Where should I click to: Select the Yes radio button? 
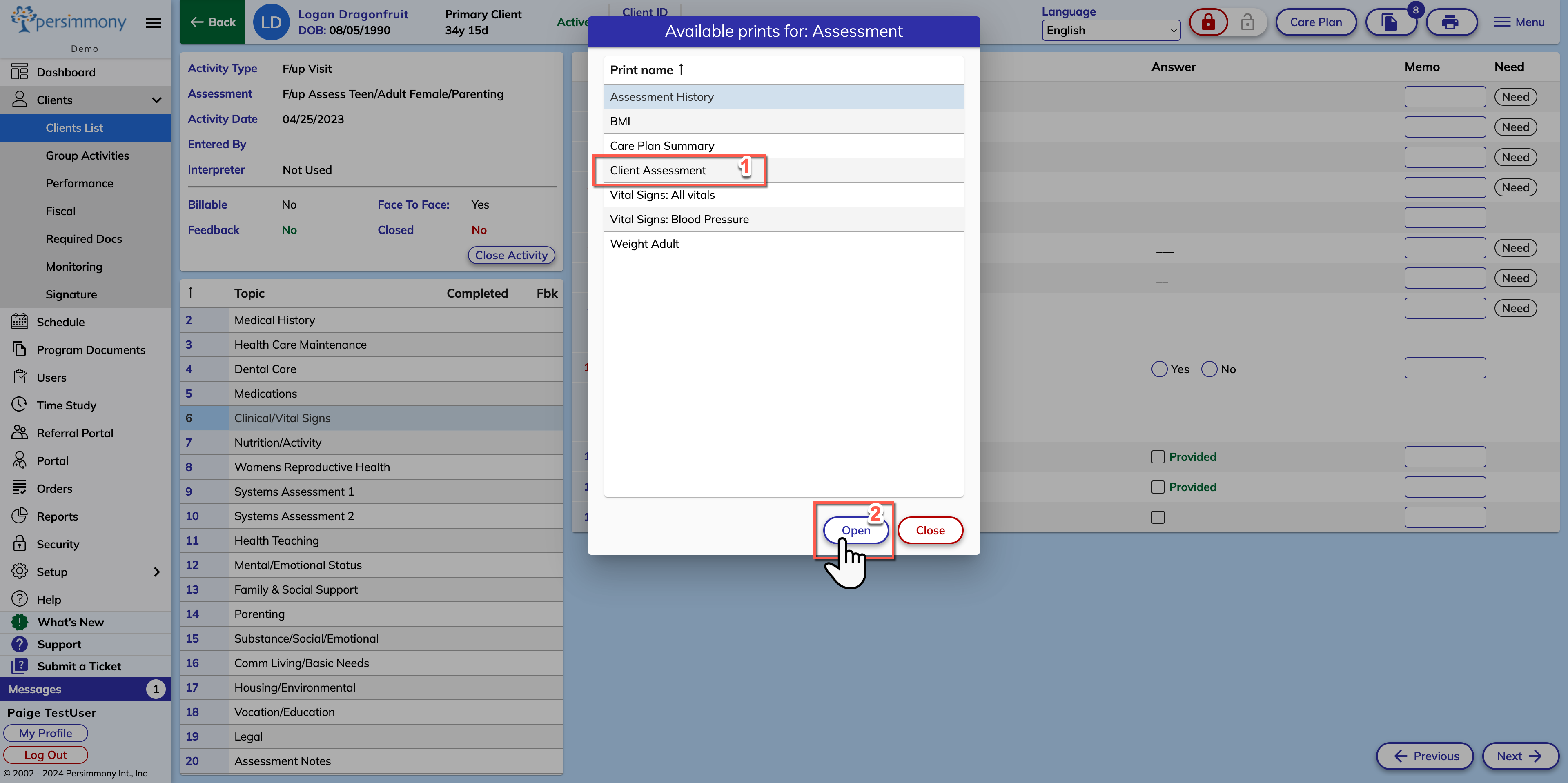point(1159,369)
